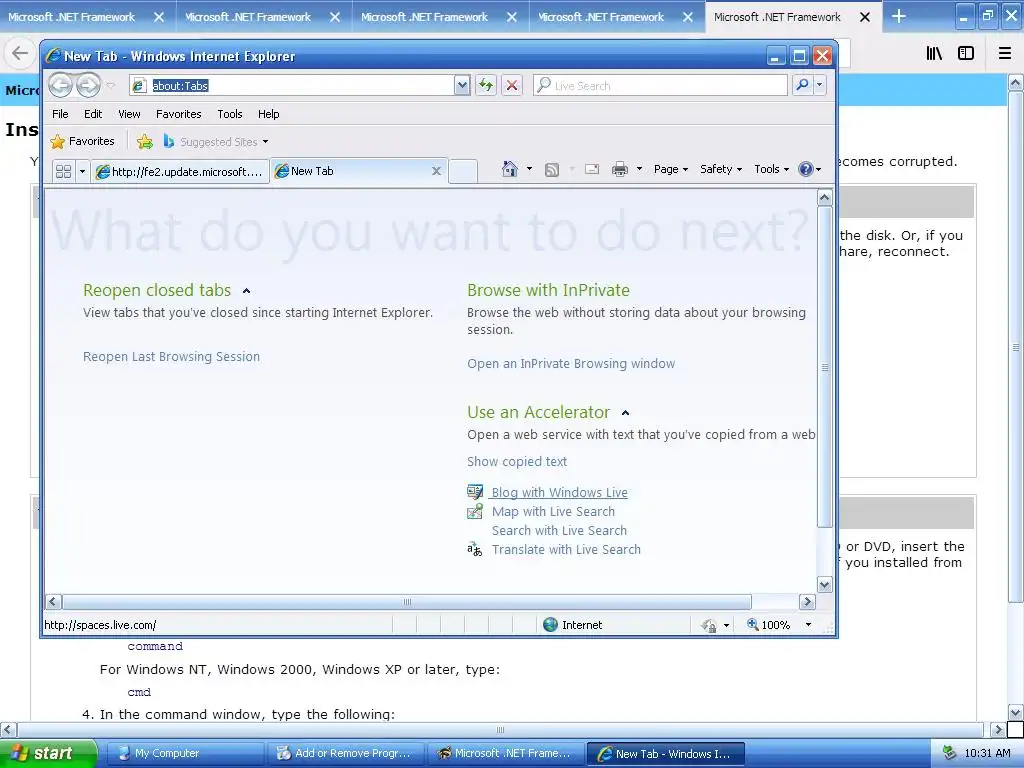
Task: Click inside the Live Search box
Action: [661, 86]
